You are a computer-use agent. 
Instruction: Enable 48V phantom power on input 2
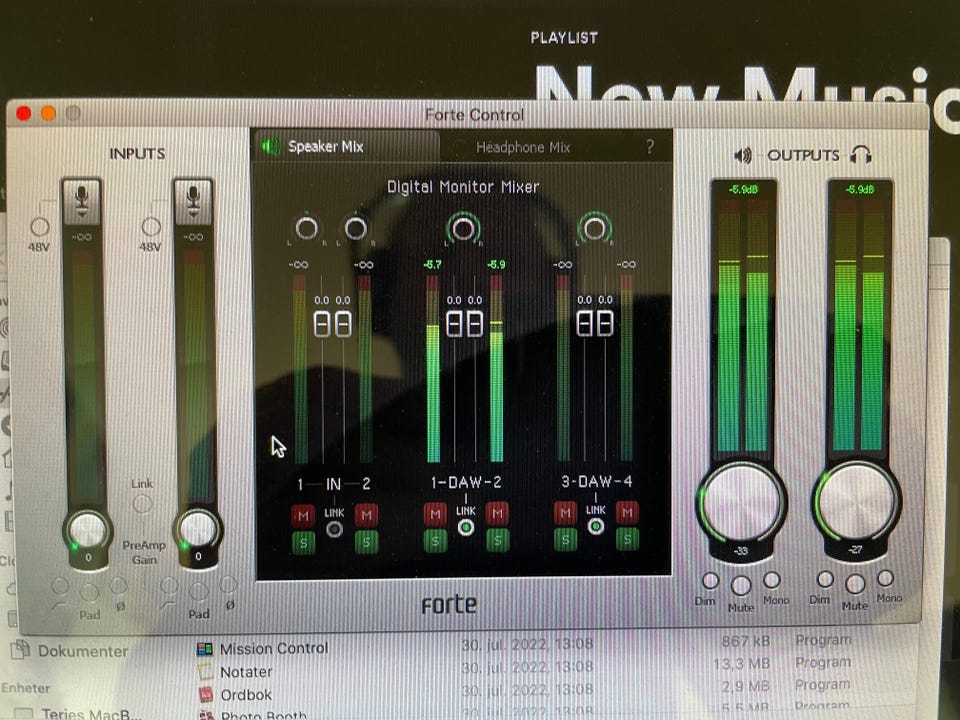pyautogui.click(x=151, y=227)
